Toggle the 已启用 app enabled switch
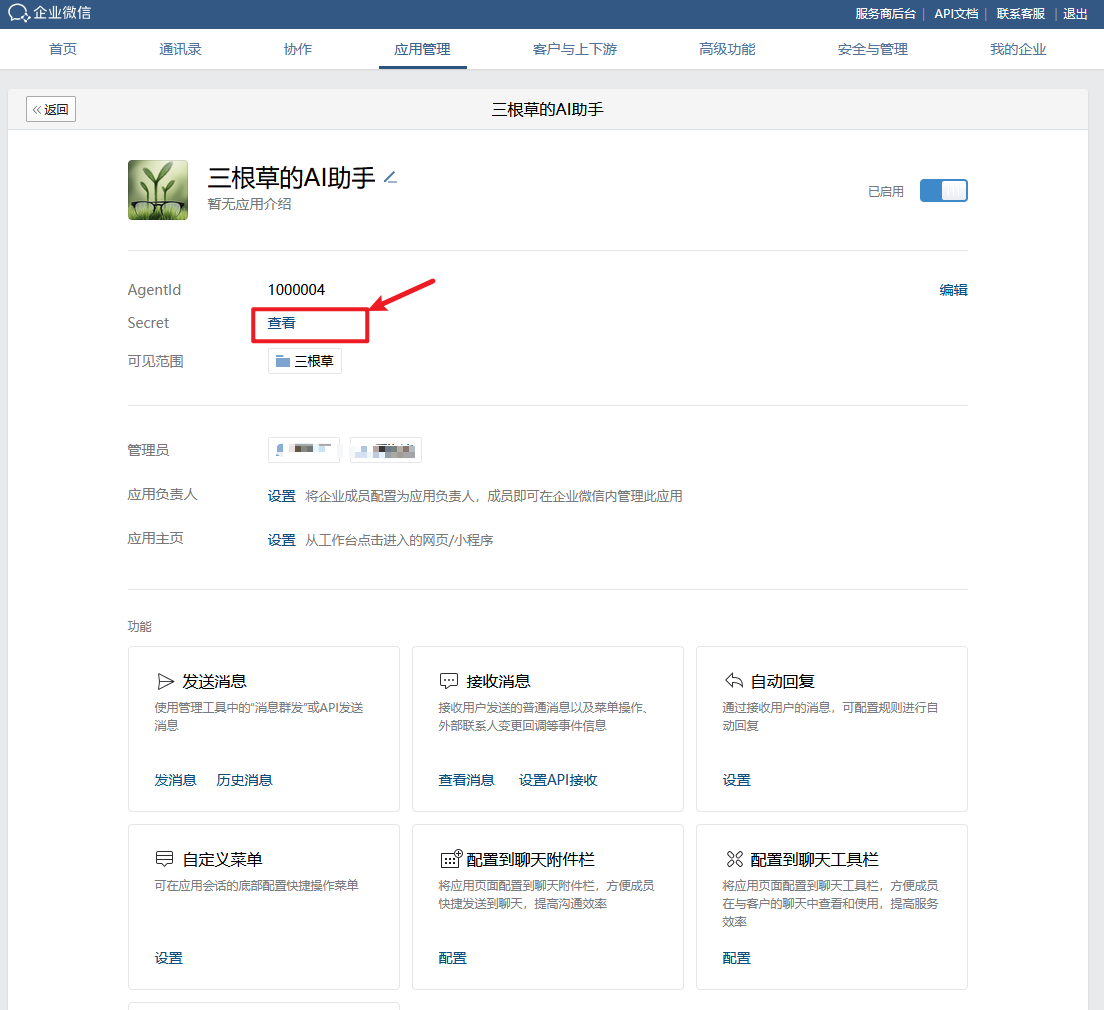Viewport: 1104px width, 1010px height. [943, 191]
